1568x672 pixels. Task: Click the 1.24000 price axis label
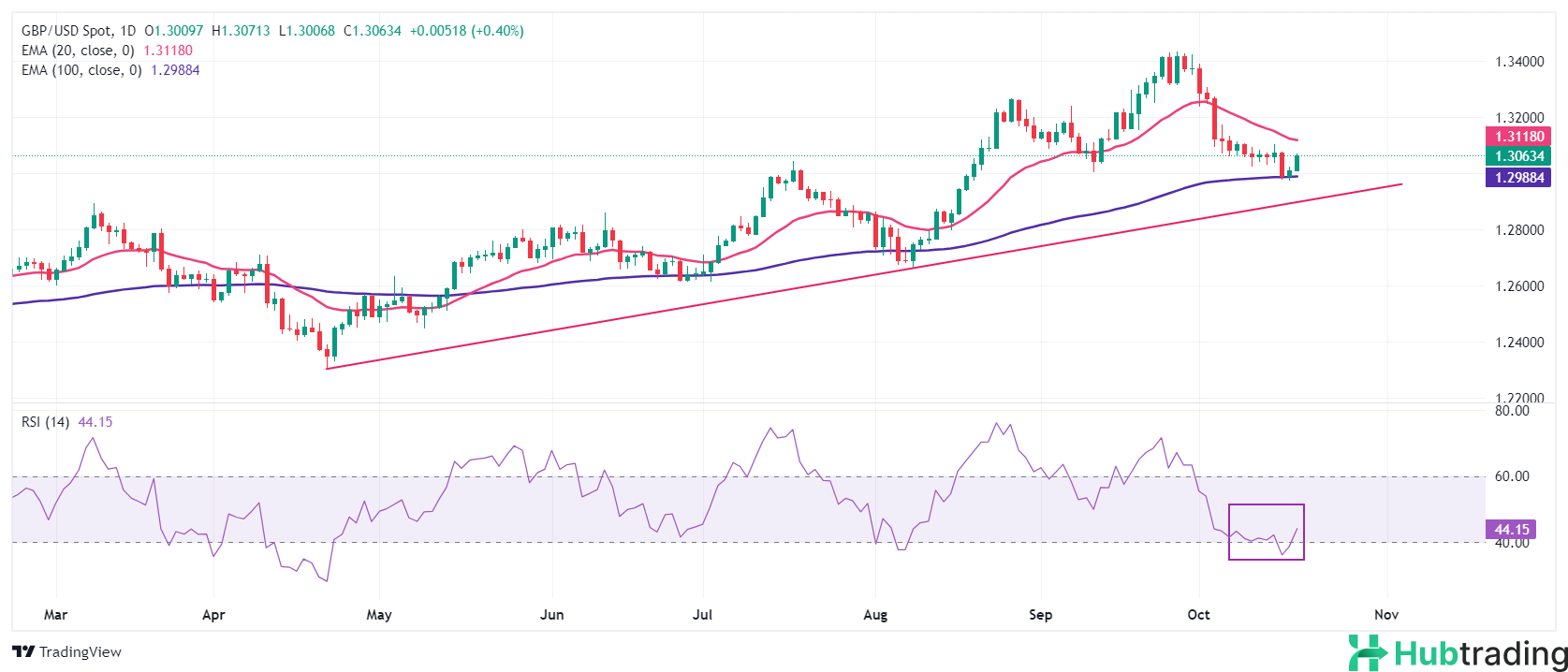[1519, 343]
